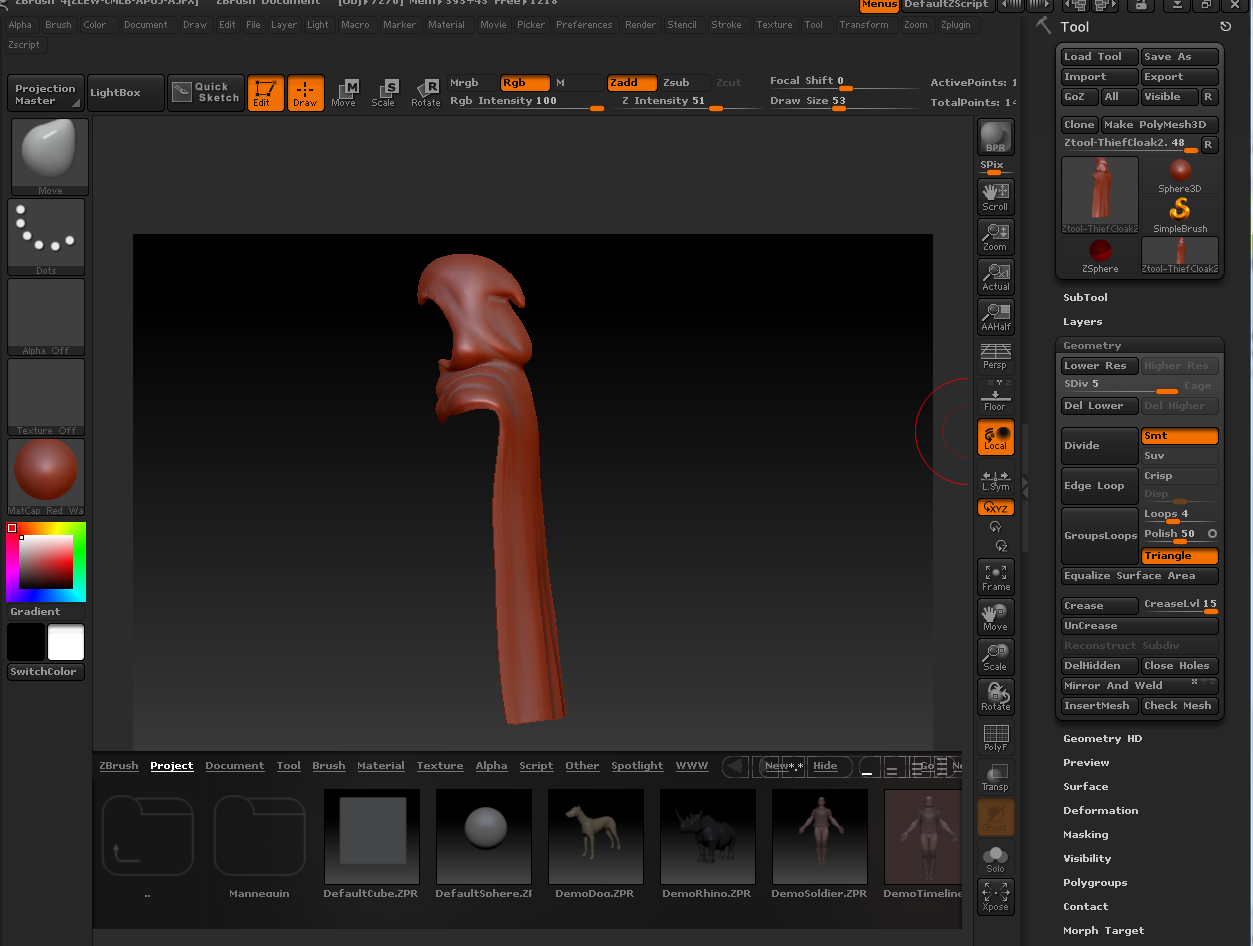Toggle Local transformations
Viewport: 1253px width, 946px height.
(995, 437)
